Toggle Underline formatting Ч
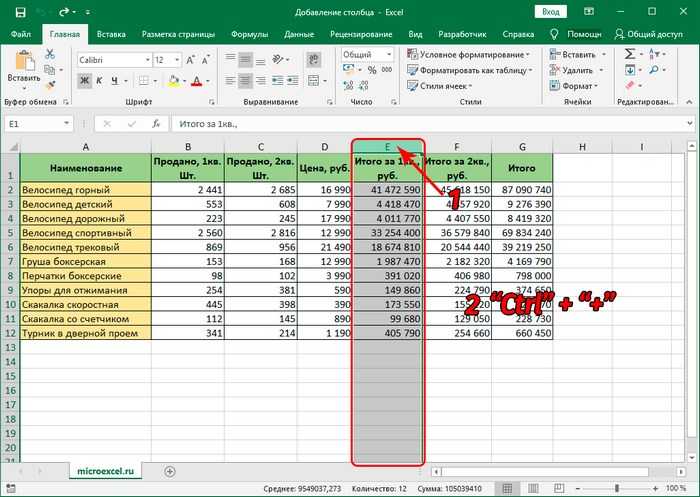This screenshot has width=700, height=497. [x=115, y=81]
